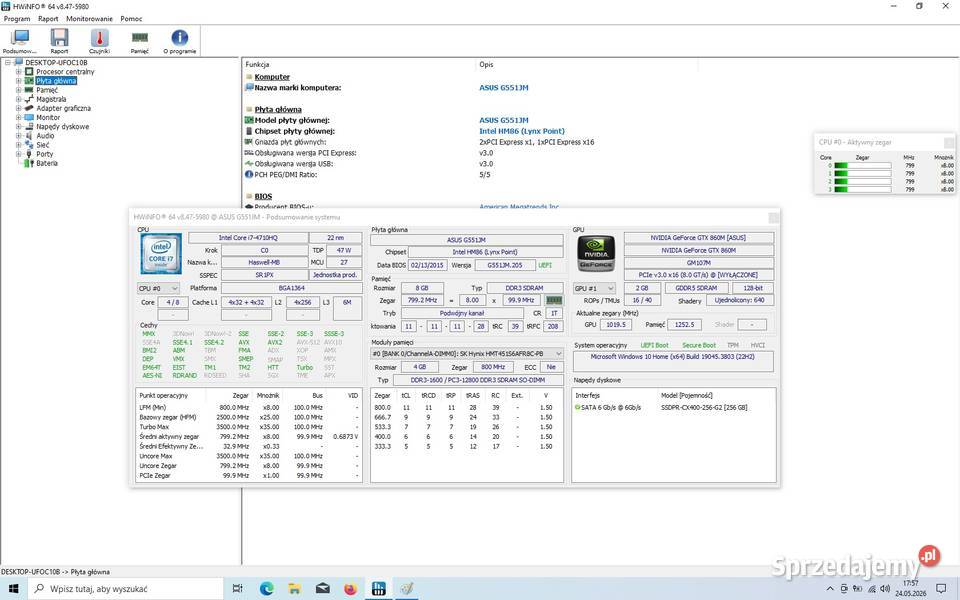Click the Sieć network tree icon
Image resolution: width=960 pixels, height=600 pixels.
[28, 145]
